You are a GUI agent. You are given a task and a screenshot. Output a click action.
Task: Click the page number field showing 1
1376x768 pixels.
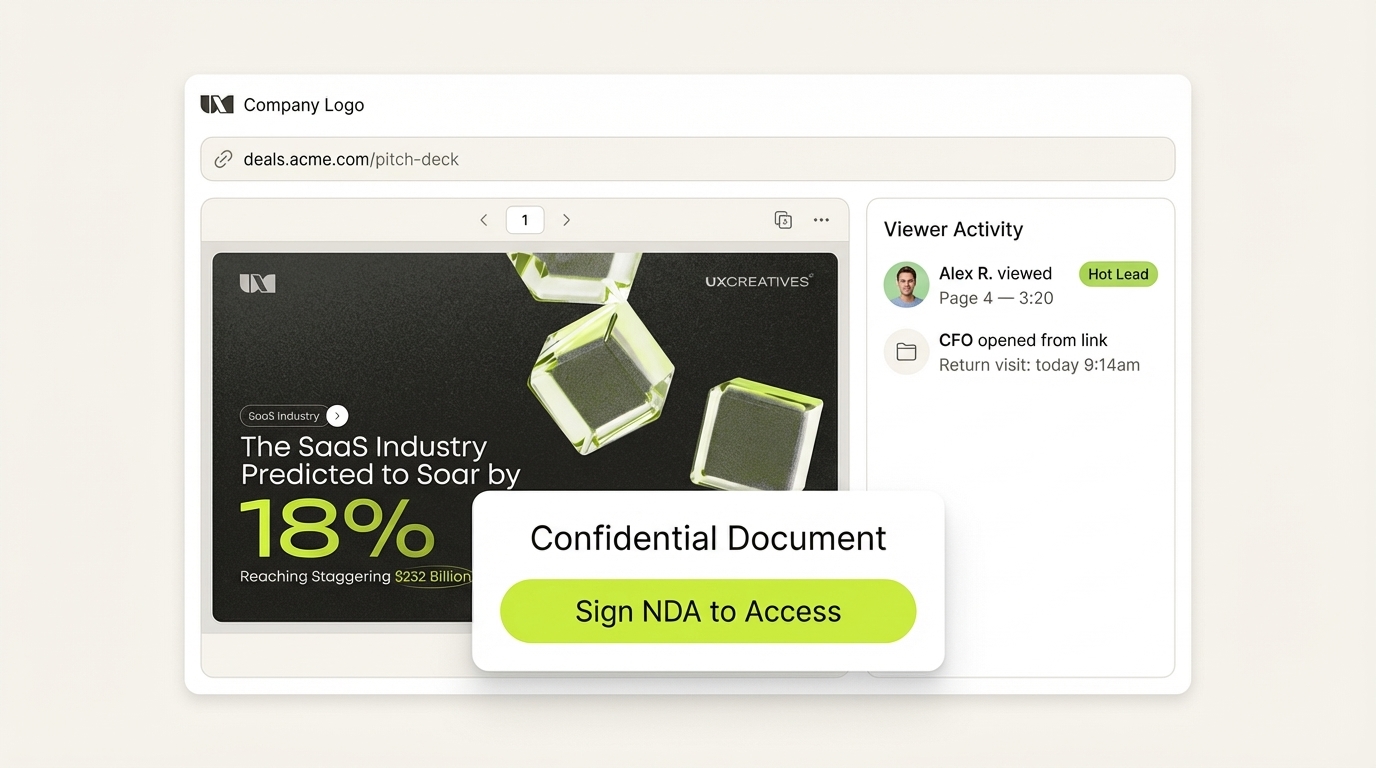point(524,219)
